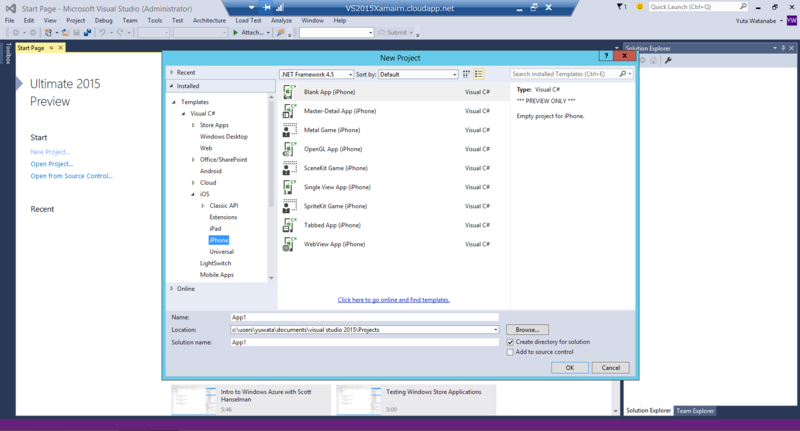Viewport: 800px width, 431px height.
Task: Open Testing Windows Store Applications video thumbnail
Action: pyautogui.click(x=359, y=400)
